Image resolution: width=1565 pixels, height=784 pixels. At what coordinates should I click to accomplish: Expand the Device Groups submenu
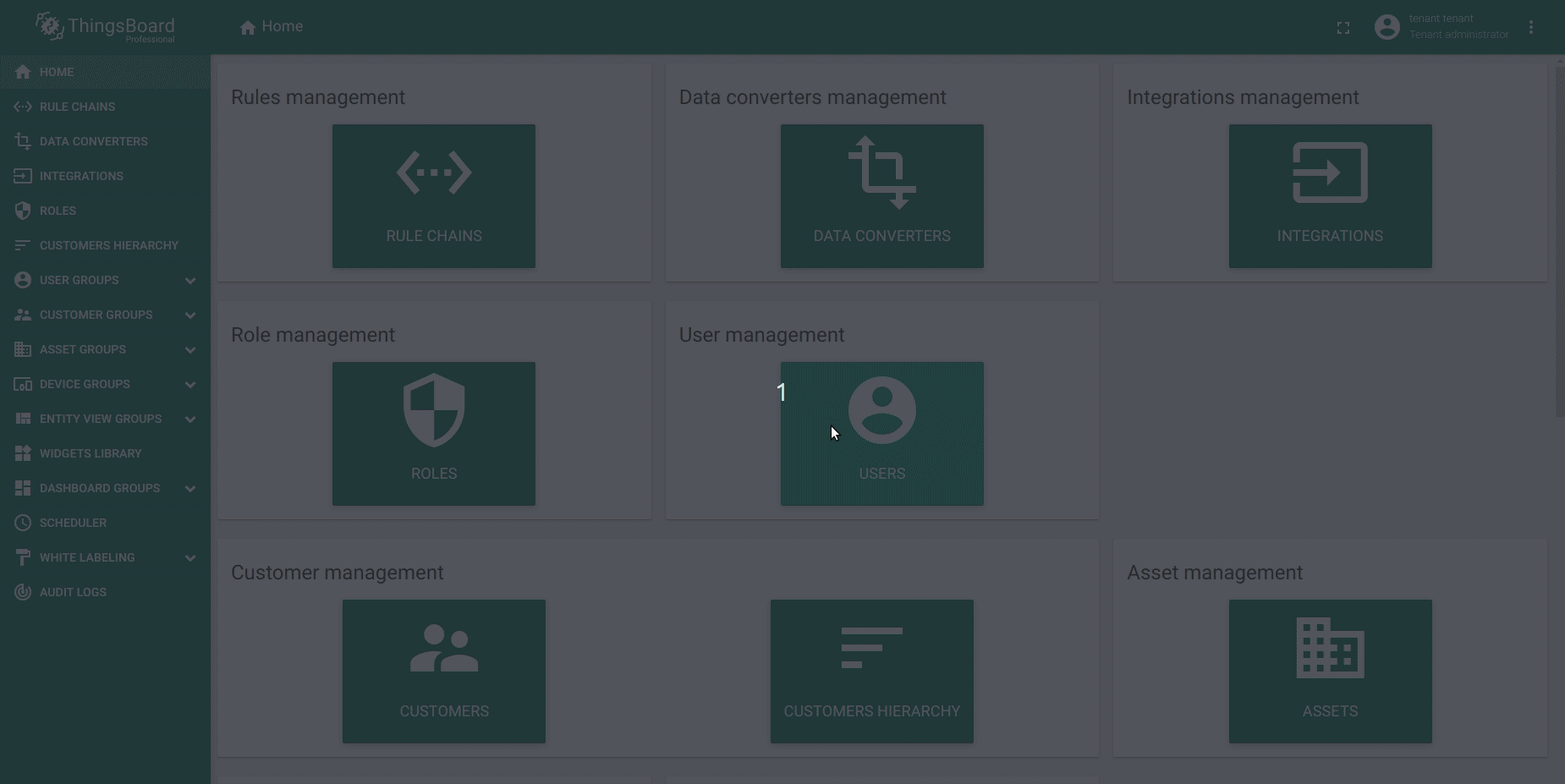[x=190, y=385]
